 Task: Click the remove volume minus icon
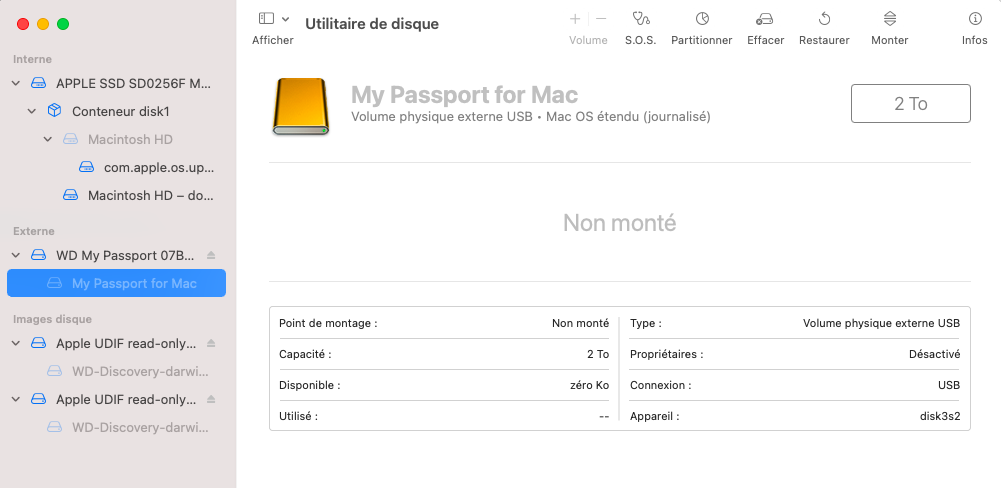pos(601,19)
